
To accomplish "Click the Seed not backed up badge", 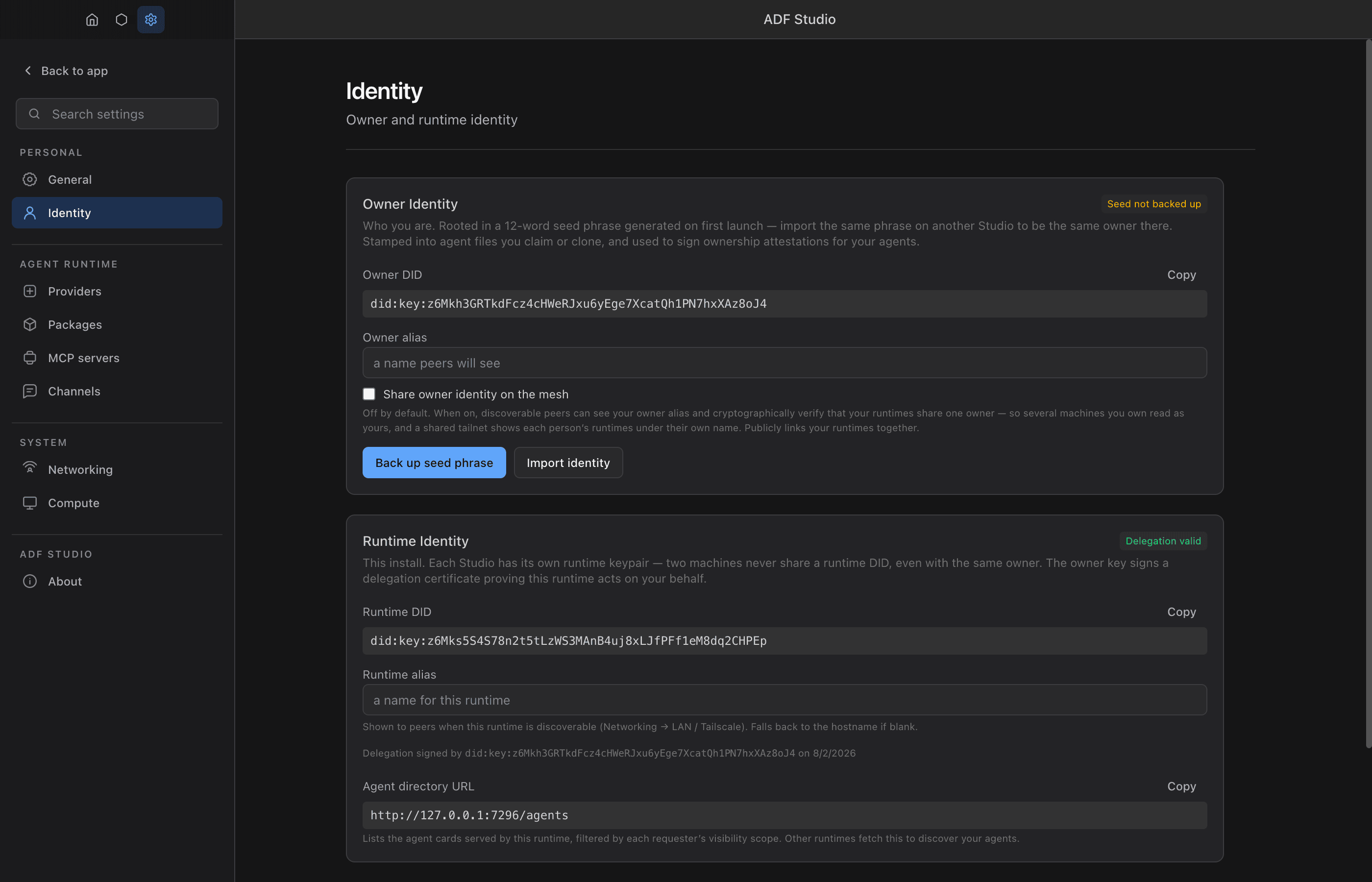I will click(1154, 204).
